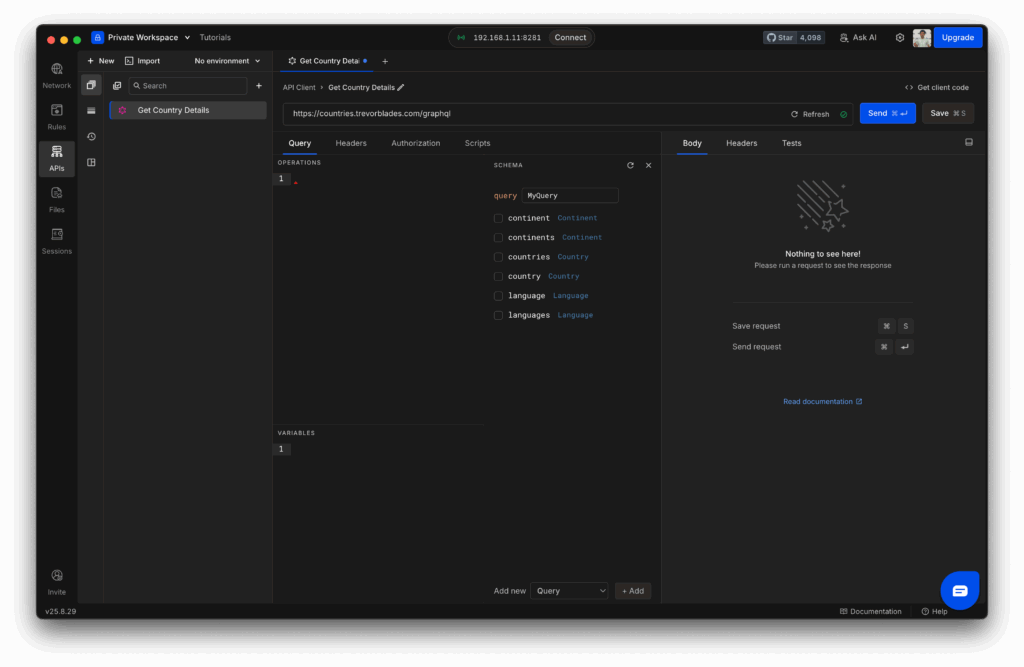The width and height of the screenshot is (1024, 667).
Task: Click the history clock icon
Action: [x=91, y=136]
